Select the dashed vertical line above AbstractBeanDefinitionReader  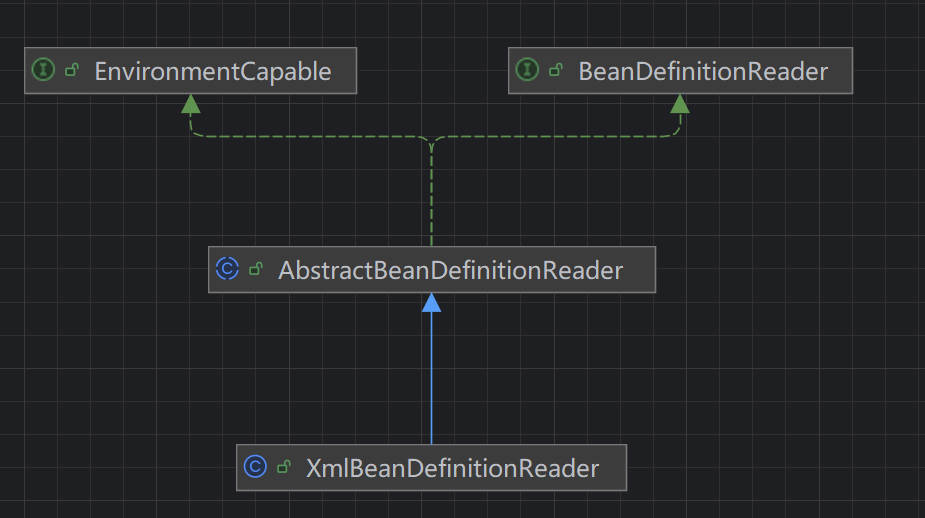click(431, 200)
